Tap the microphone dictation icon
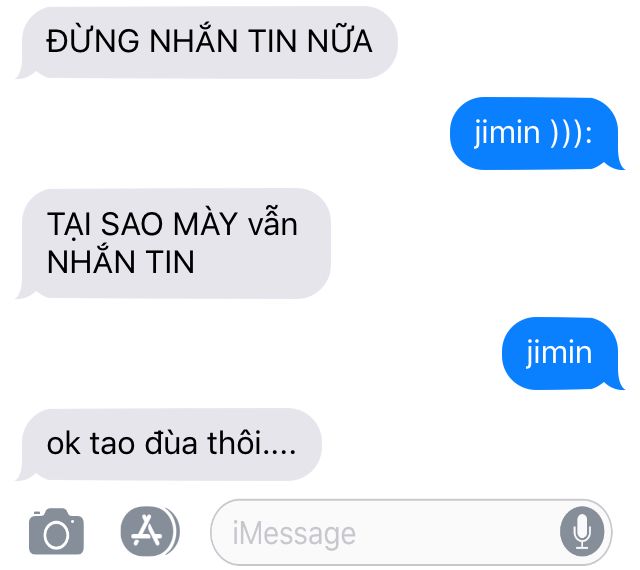The image size is (640, 570). click(582, 531)
